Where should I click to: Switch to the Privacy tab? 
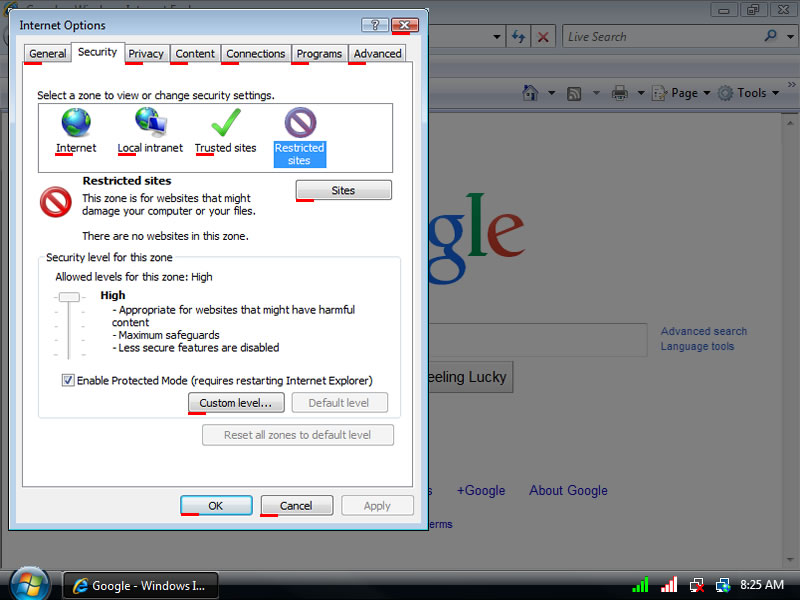point(146,54)
